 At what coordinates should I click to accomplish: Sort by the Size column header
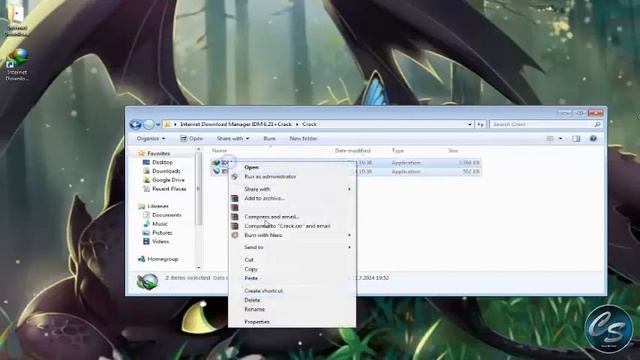coord(453,151)
